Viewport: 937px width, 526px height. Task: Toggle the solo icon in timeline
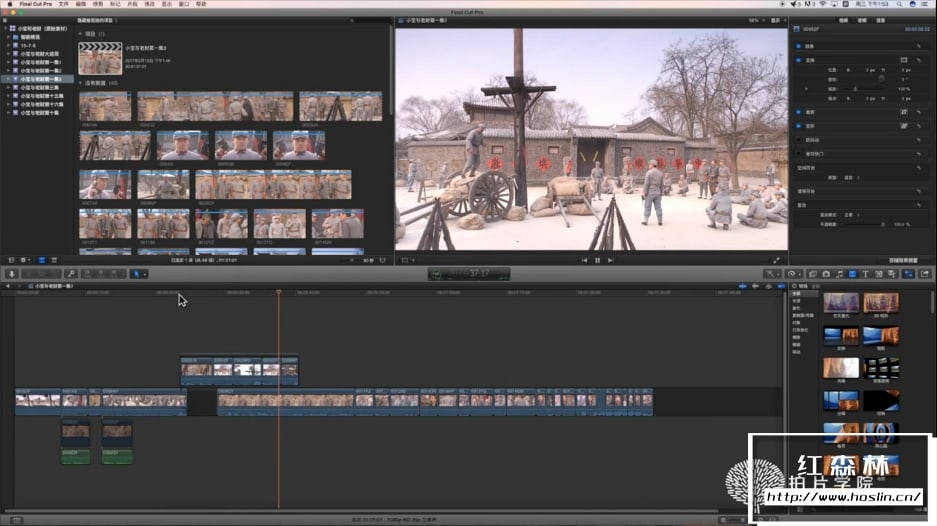768,286
